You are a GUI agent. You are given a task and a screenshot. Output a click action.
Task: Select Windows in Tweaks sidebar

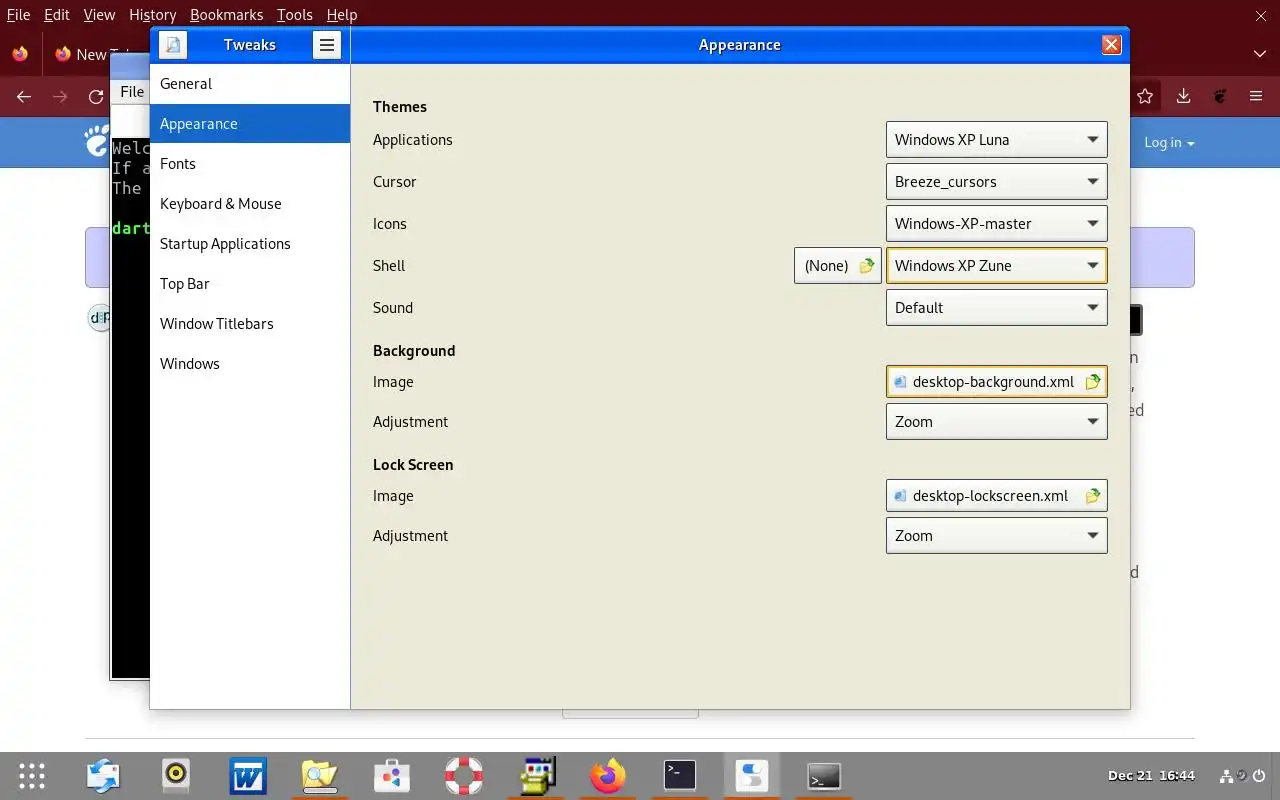(x=250, y=364)
